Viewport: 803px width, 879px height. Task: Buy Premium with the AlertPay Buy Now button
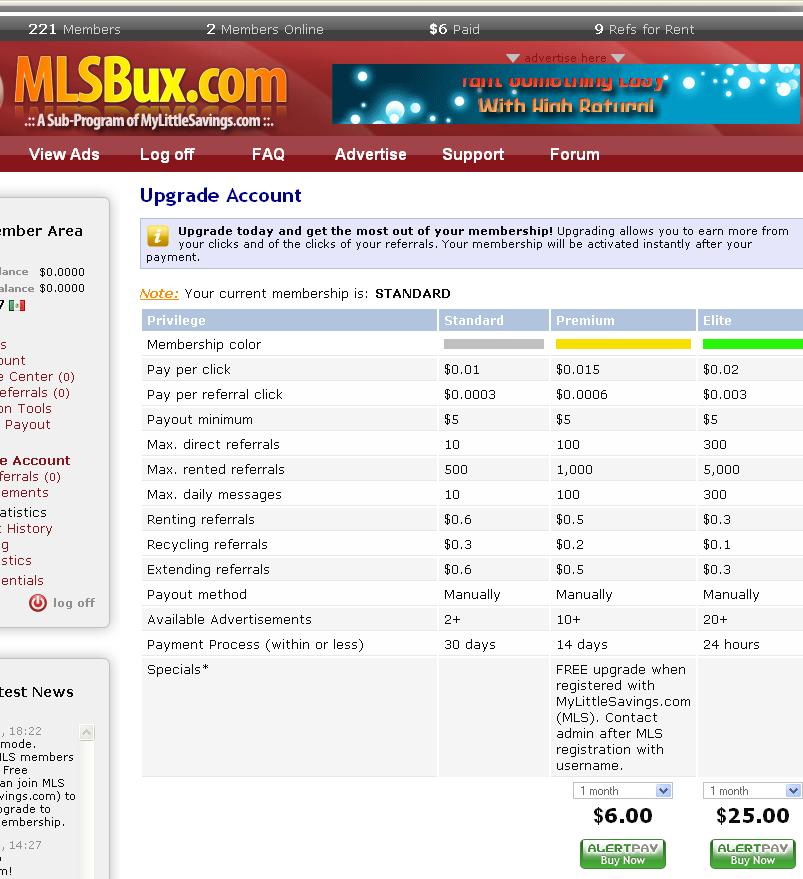pos(622,854)
